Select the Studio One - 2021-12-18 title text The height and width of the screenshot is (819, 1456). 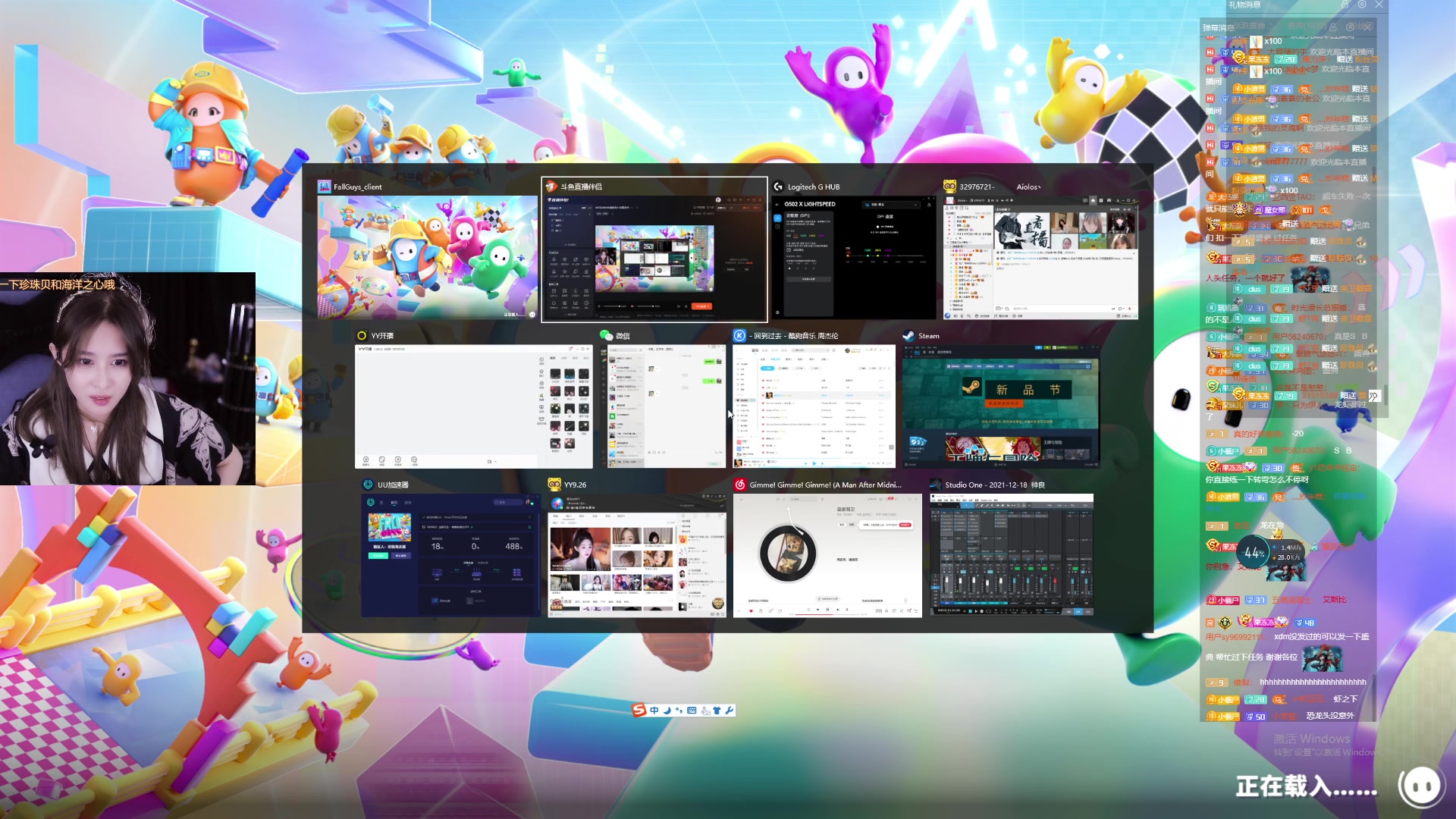(x=994, y=485)
